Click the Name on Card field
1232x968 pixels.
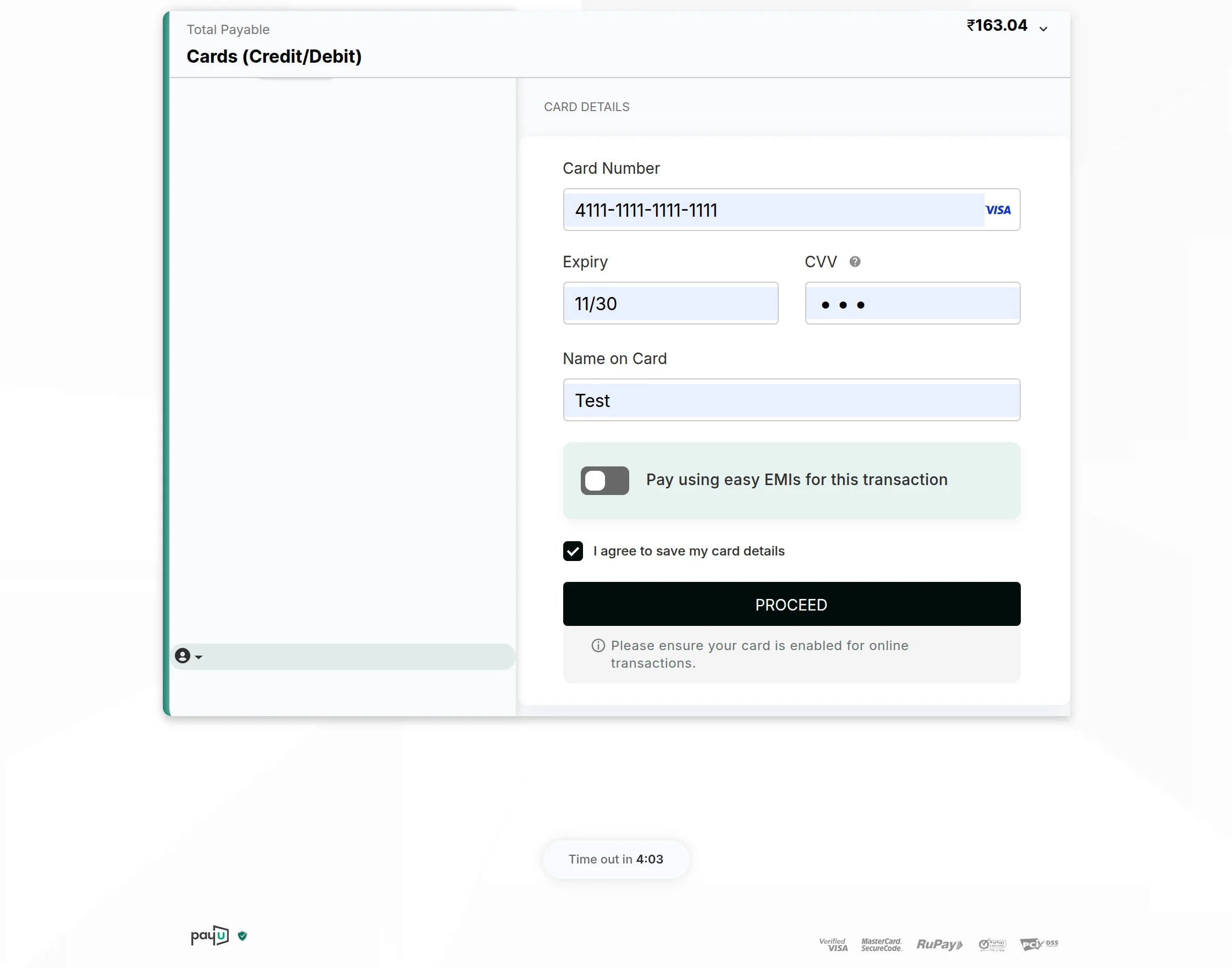point(791,400)
